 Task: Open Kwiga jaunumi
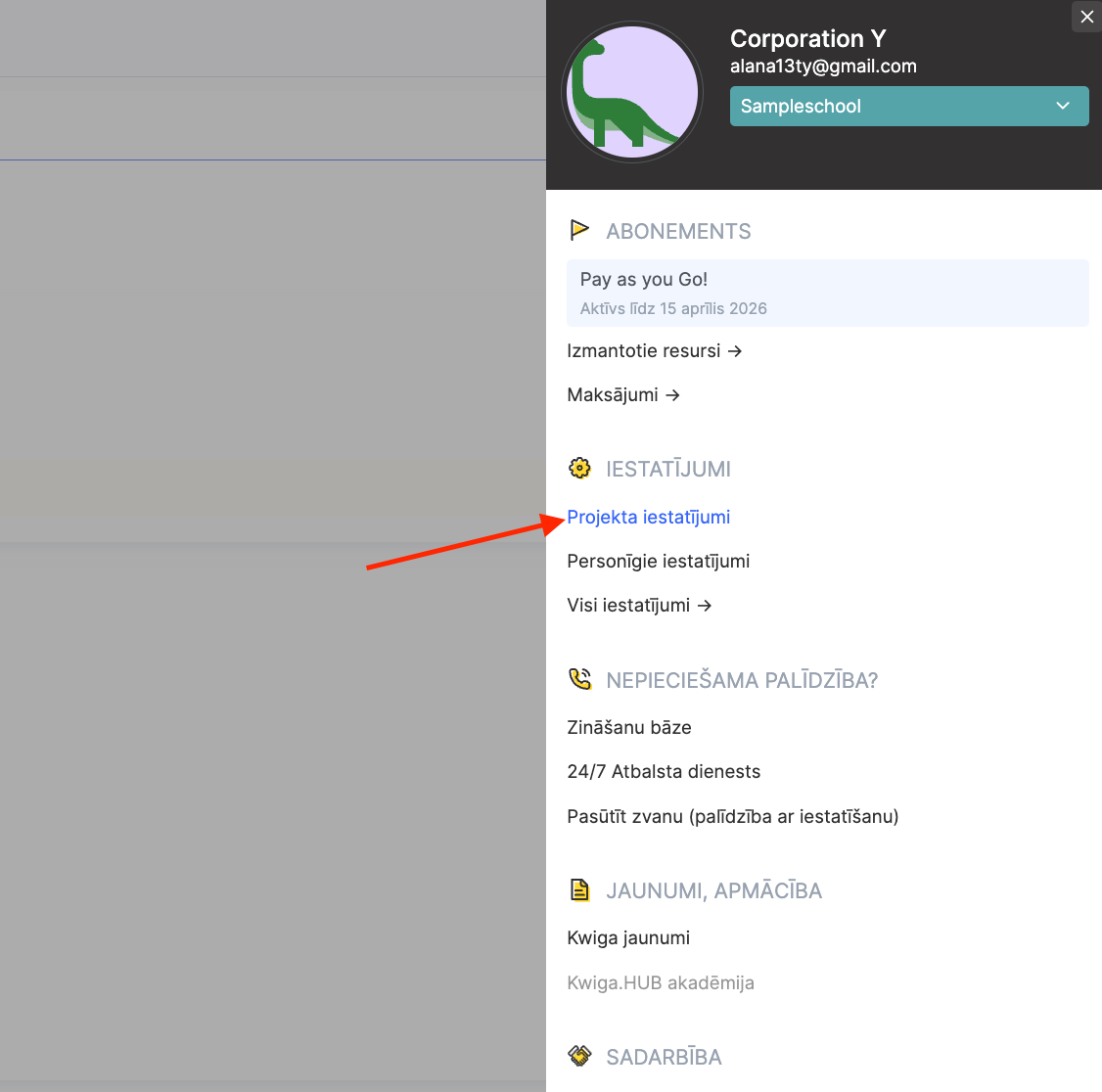tap(628, 938)
